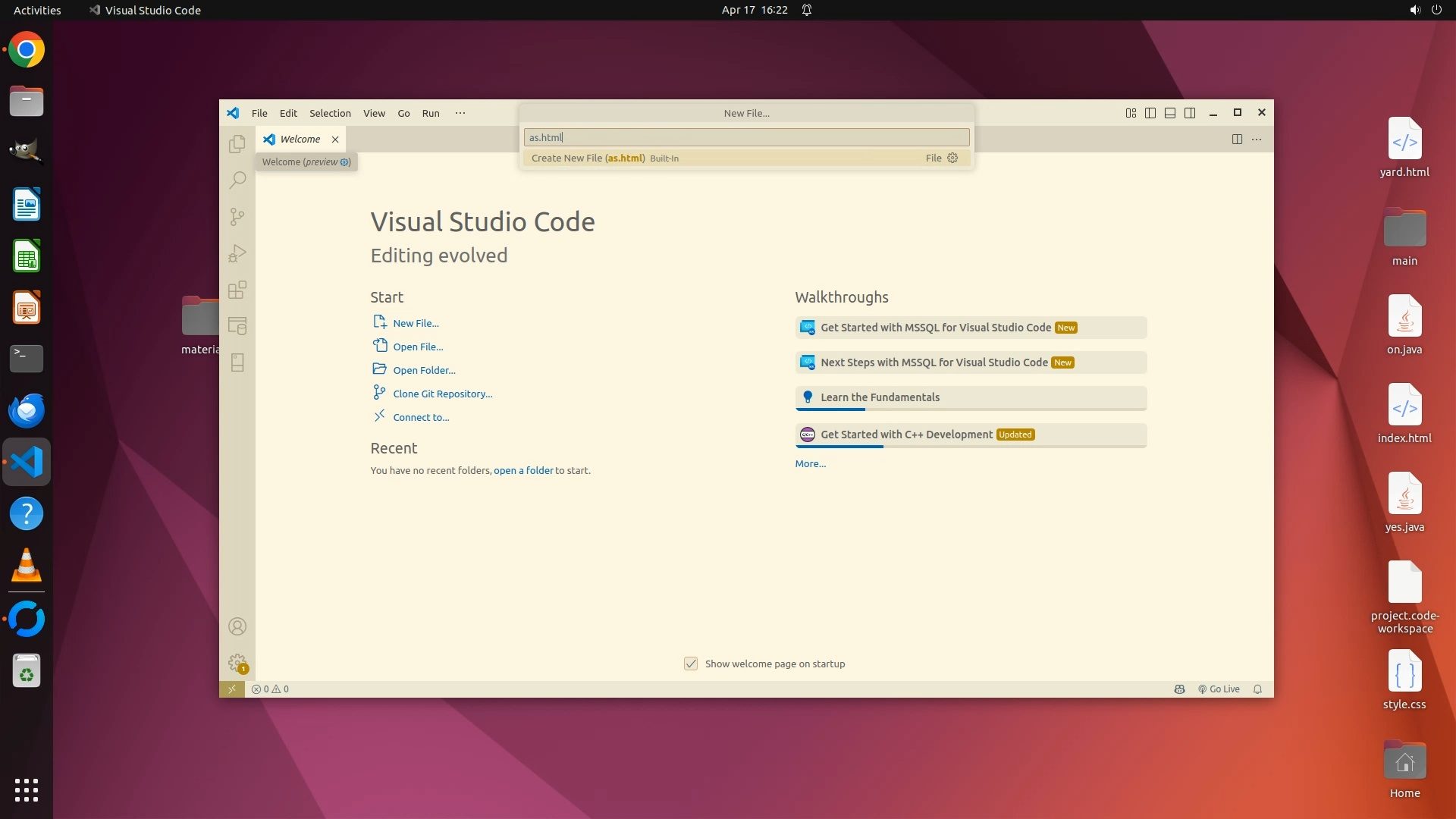Click the Go Live status bar item
This screenshot has height=819, width=1456.
click(1219, 689)
